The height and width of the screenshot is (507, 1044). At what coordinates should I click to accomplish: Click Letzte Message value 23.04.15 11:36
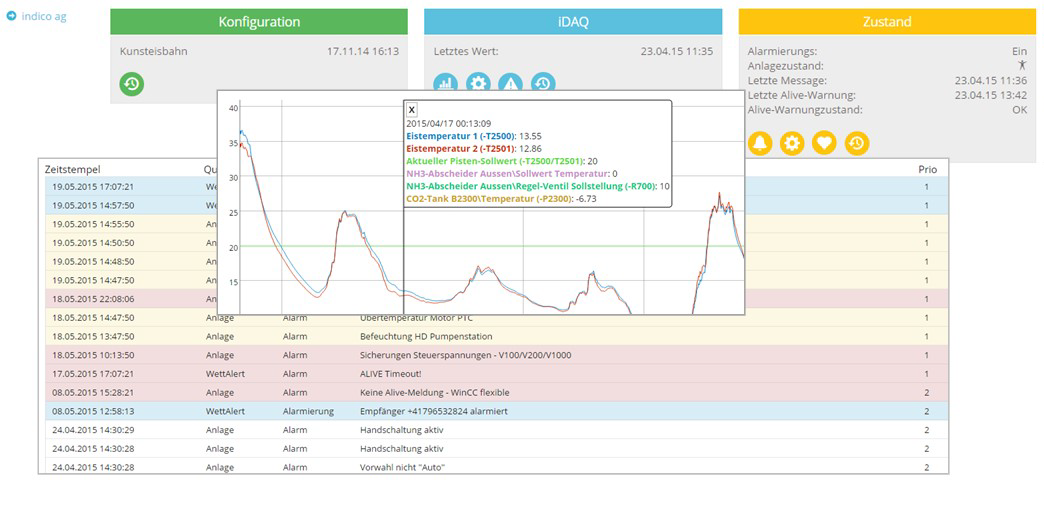991,80
